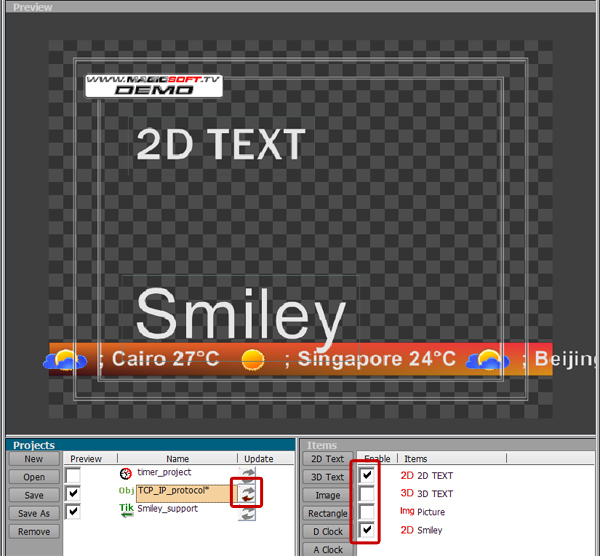
Task: Select the TCP_IP_protocol name field
Action: tap(184, 494)
